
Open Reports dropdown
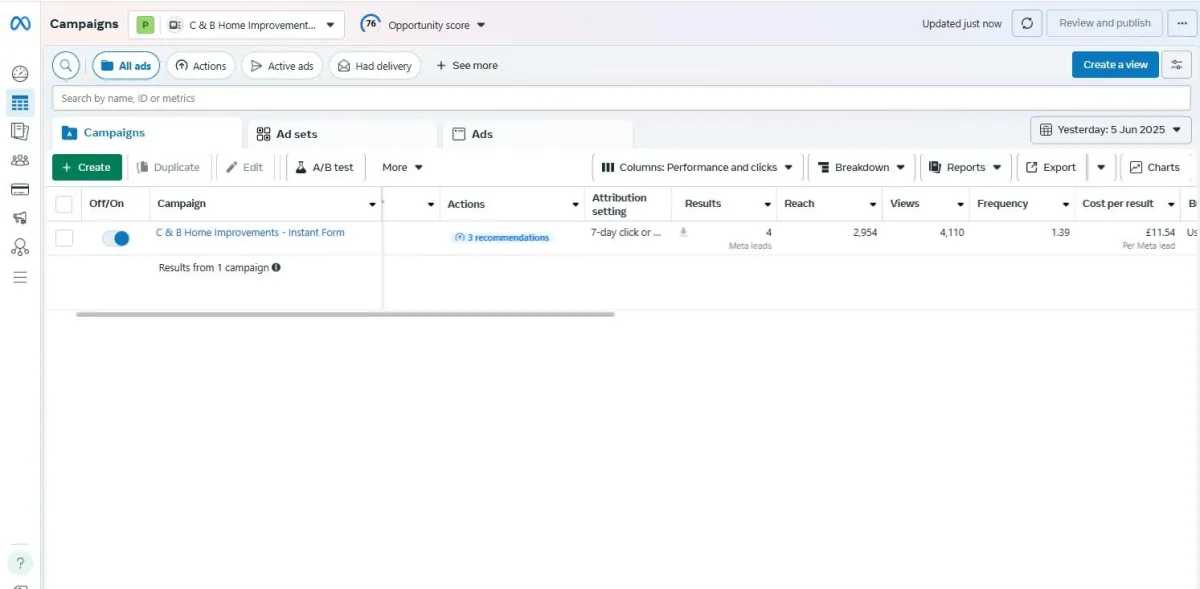click(x=966, y=167)
